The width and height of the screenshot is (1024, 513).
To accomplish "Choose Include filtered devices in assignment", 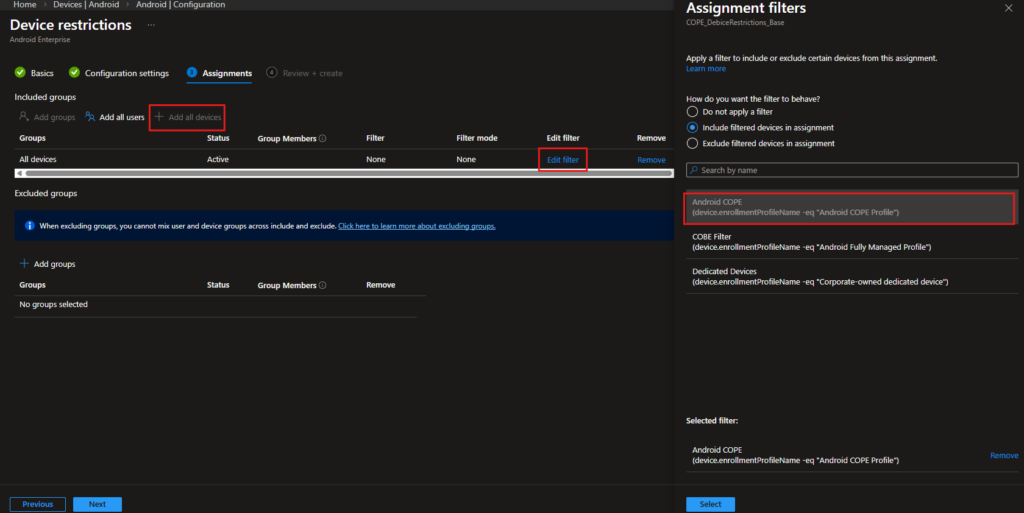I will click(x=692, y=128).
